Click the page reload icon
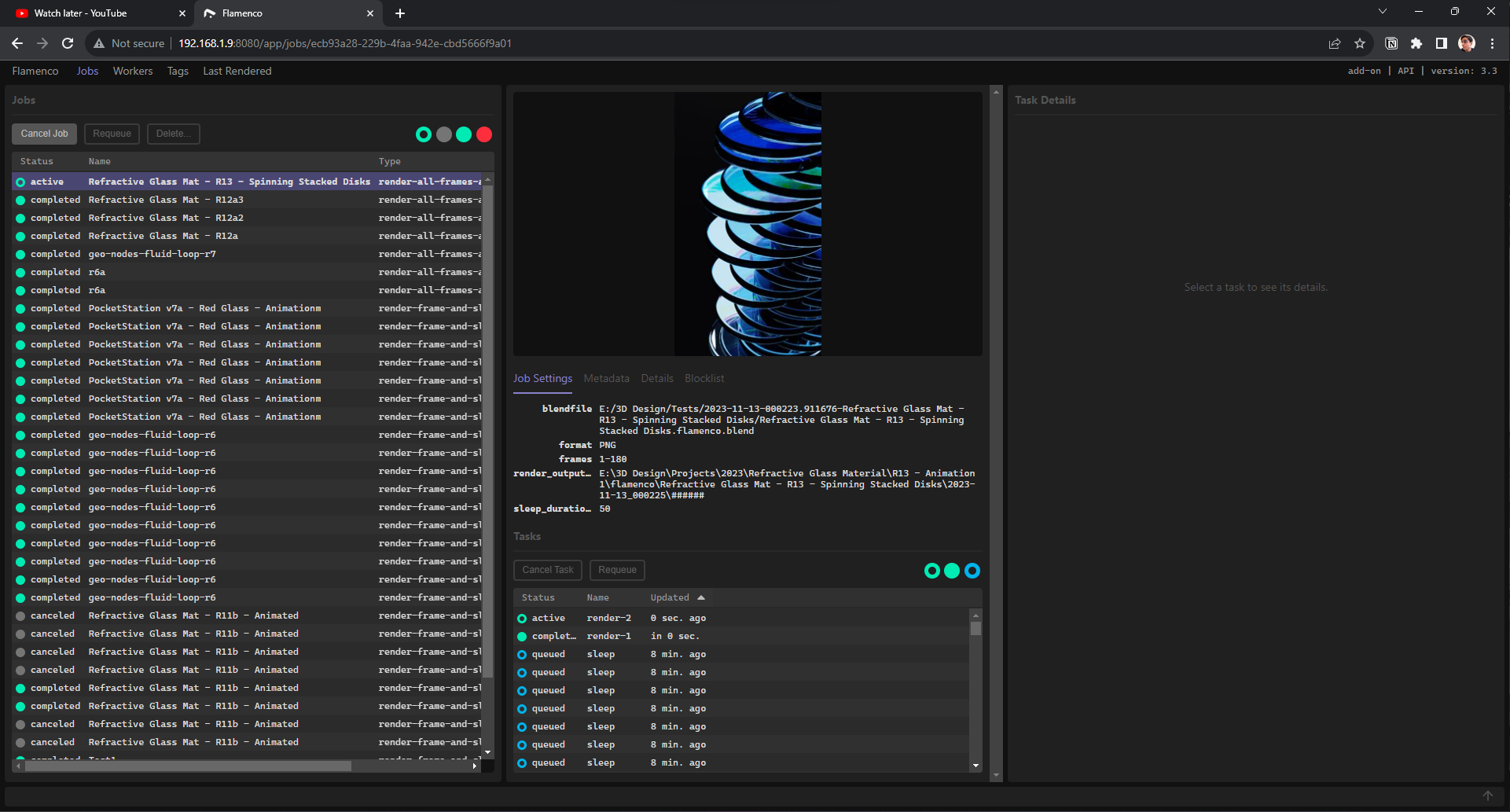Viewport: 1510px width, 812px height. point(68,43)
